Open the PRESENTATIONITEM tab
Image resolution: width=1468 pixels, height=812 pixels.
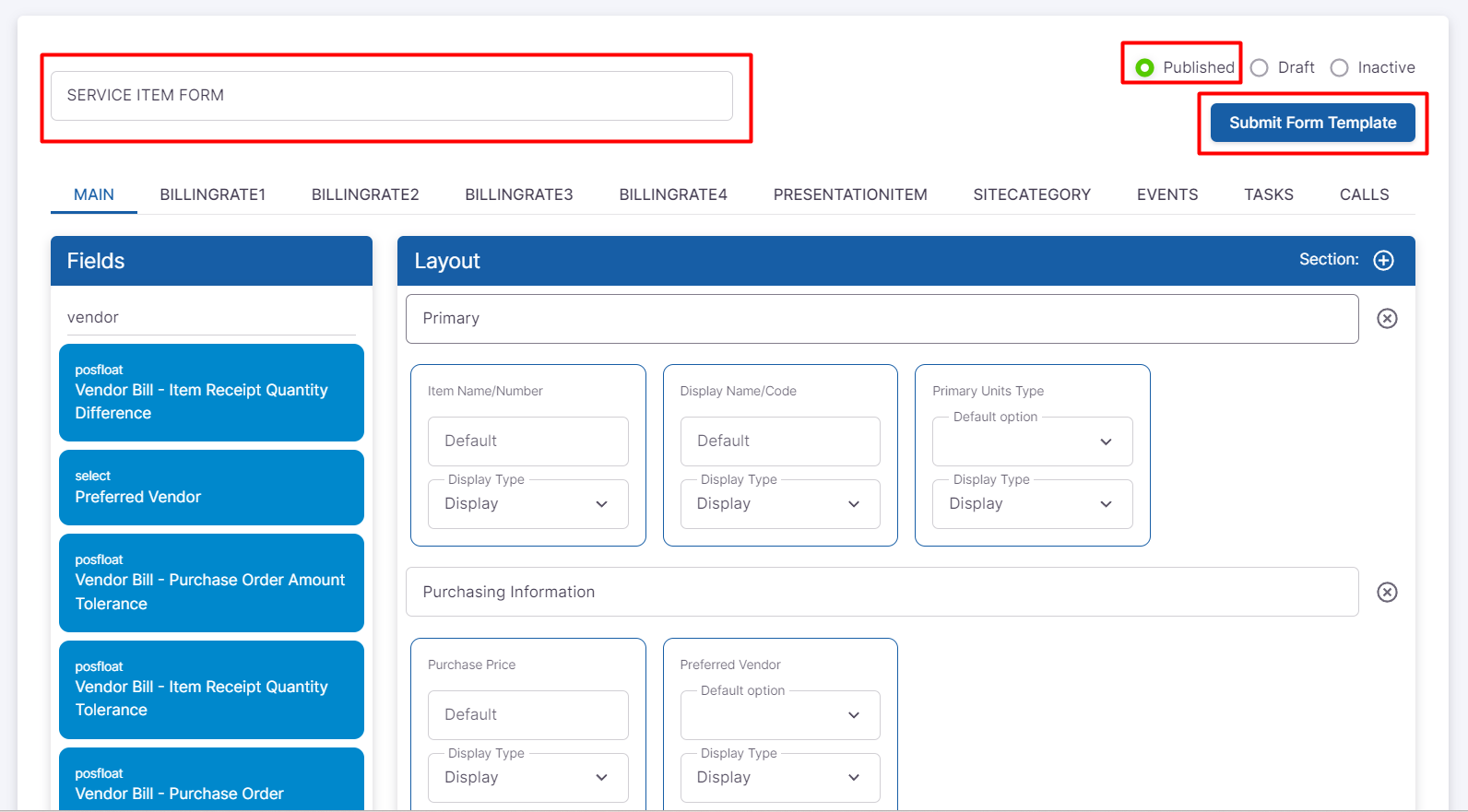pos(849,194)
